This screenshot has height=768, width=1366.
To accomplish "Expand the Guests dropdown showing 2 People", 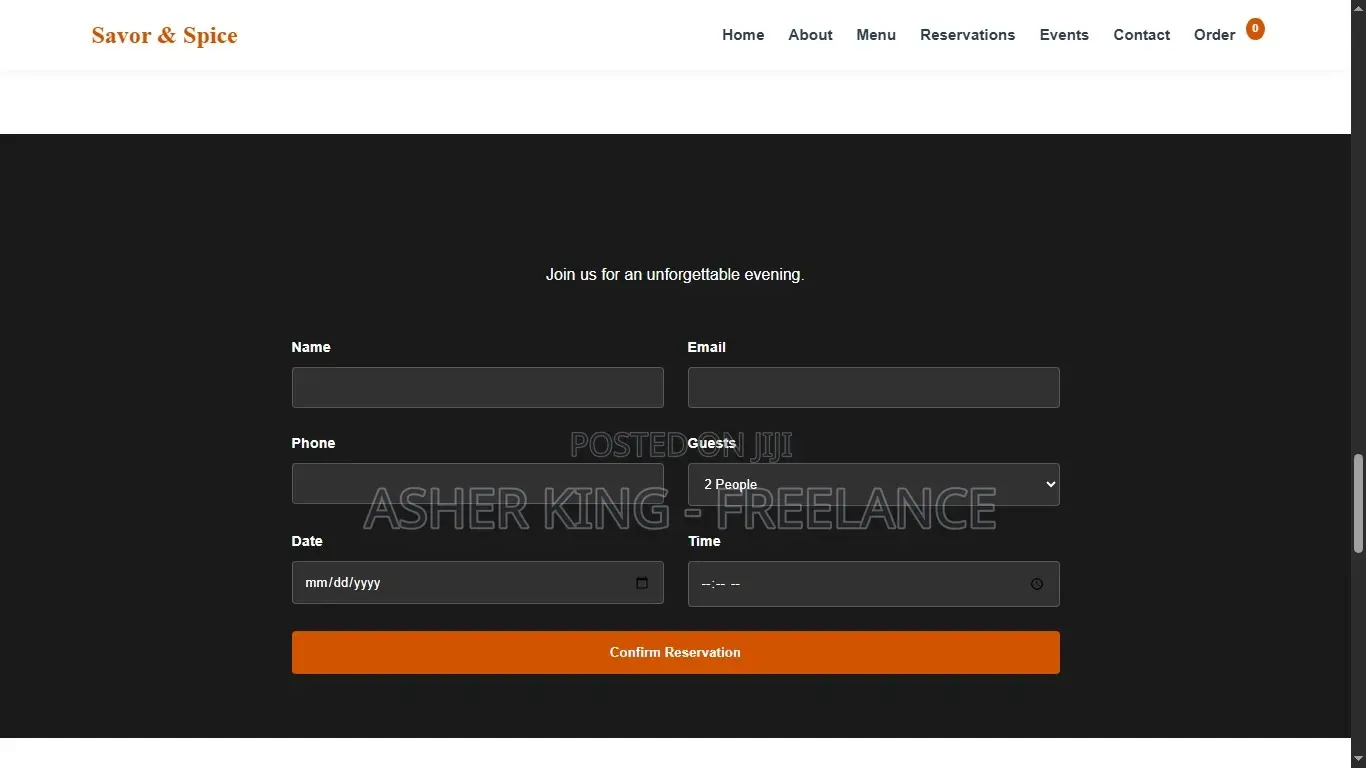I will [873, 485].
